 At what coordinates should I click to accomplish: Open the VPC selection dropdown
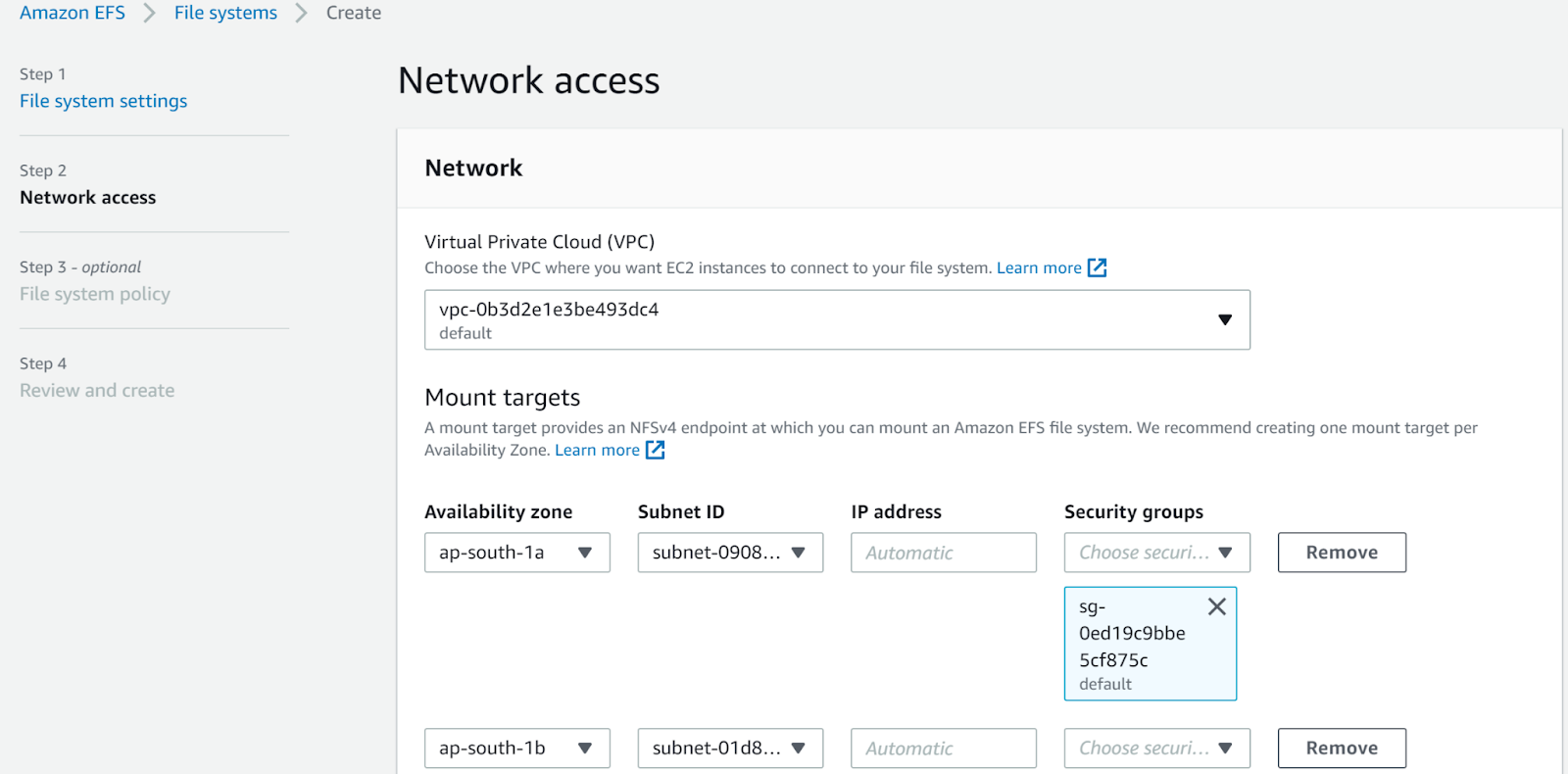coord(837,319)
